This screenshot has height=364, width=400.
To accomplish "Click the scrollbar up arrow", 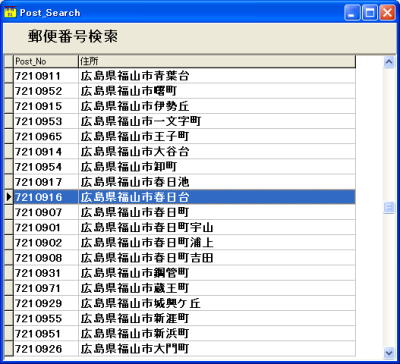I will point(389,62).
